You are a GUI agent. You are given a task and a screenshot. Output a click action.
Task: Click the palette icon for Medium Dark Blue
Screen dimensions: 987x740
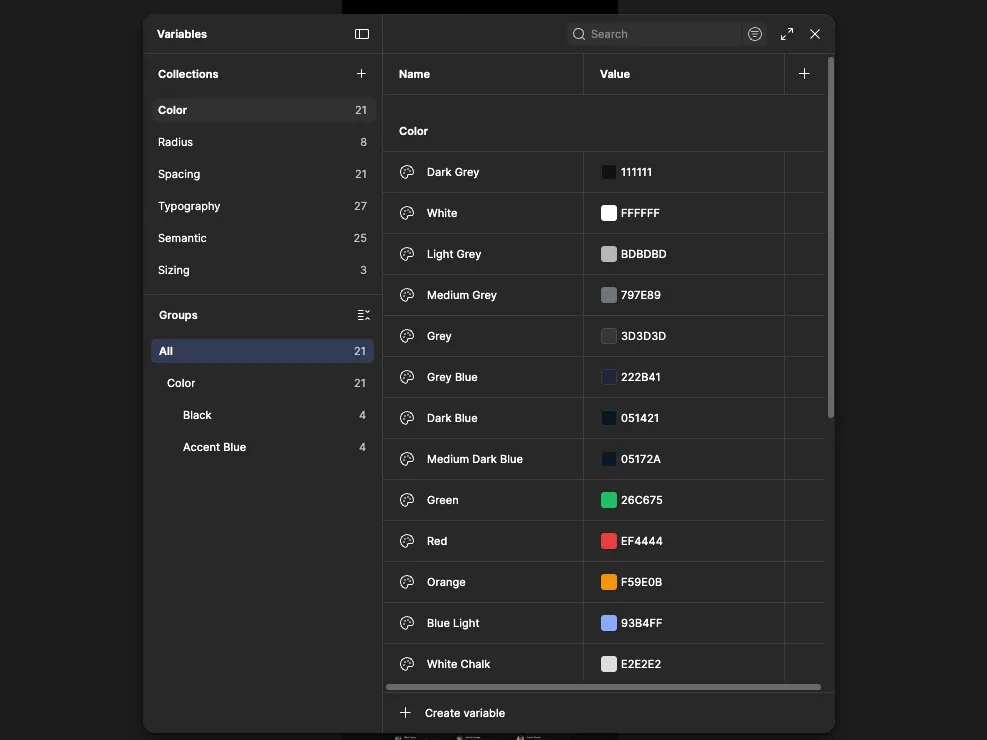click(407, 459)
